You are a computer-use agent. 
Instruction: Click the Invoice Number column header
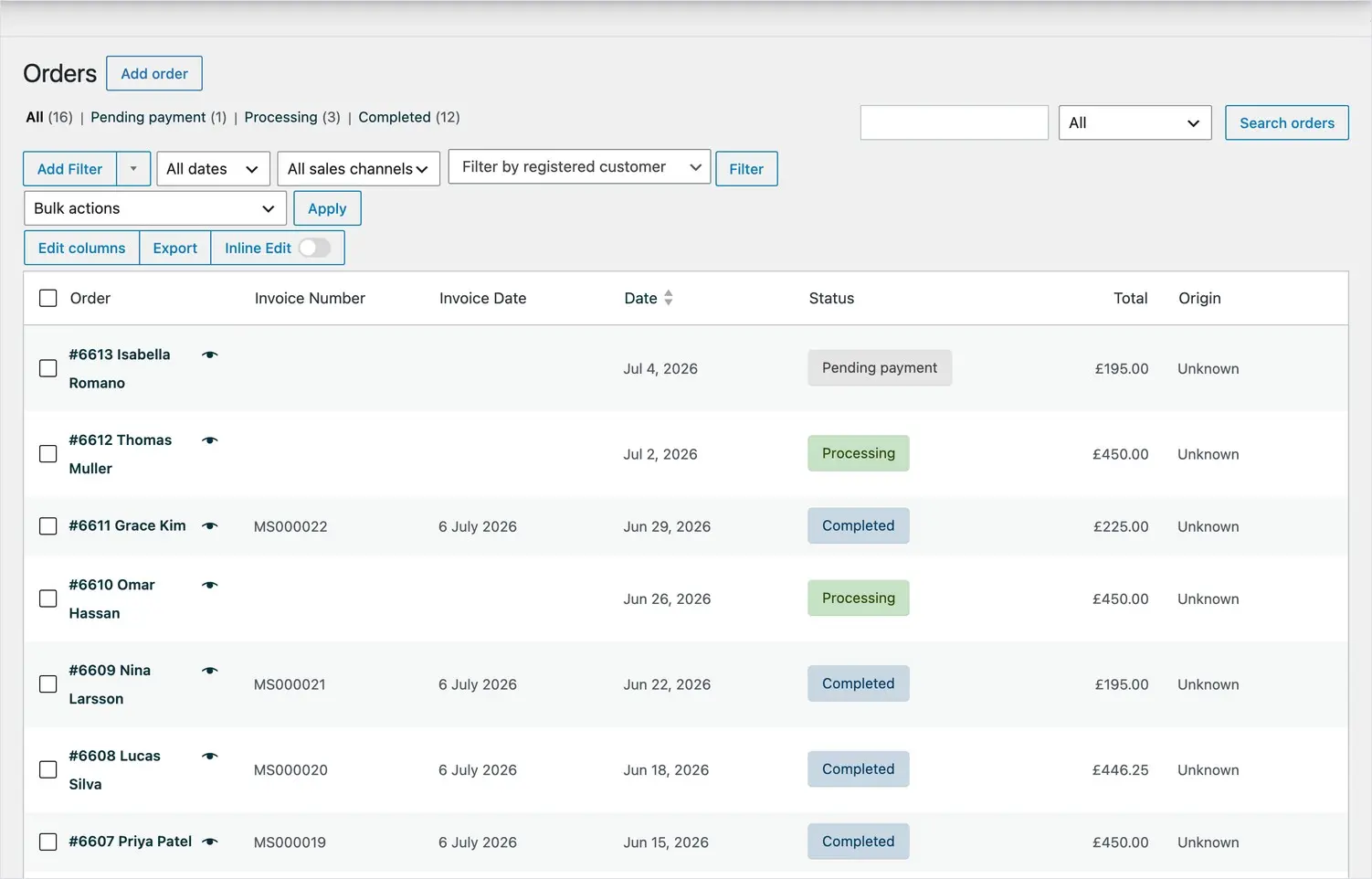pos(310,298)
